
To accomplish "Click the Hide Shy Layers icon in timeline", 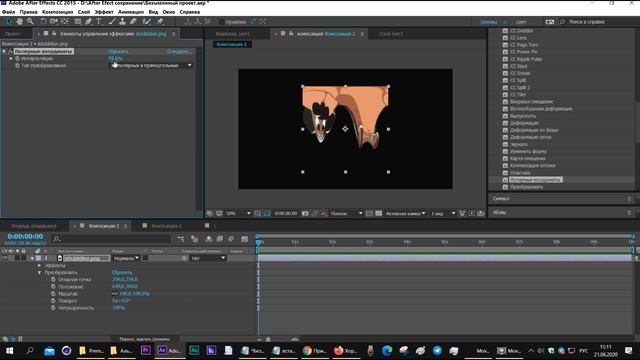I will coord(209,239).
